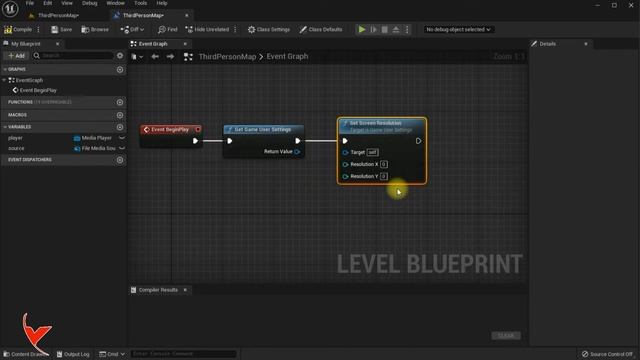Collapse the Graphs section

5,69
